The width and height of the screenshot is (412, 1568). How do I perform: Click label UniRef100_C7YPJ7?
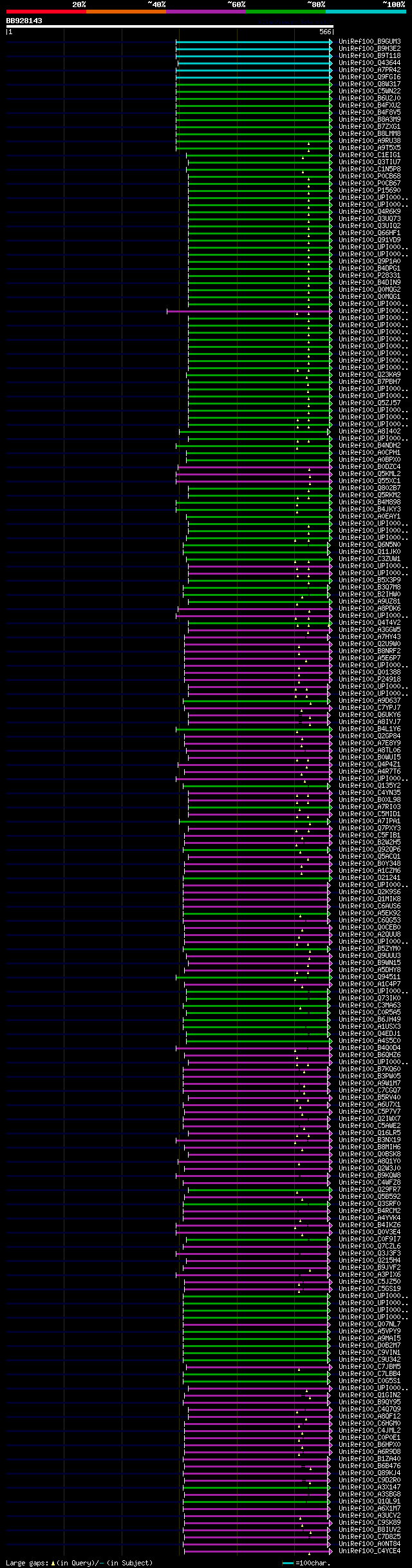click(x=370, y=708)
